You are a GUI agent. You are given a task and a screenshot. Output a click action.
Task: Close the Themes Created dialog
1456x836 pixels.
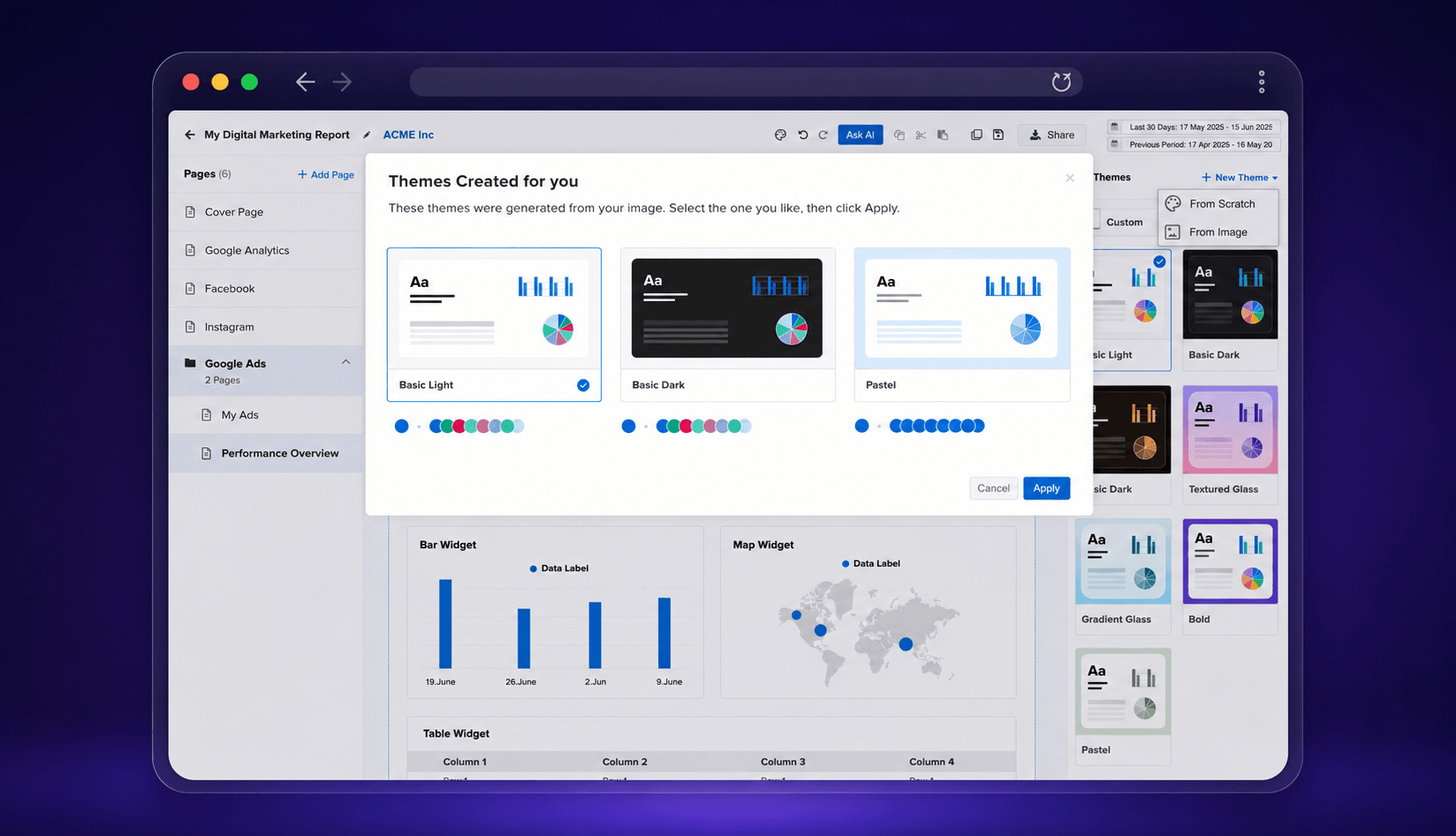(1070, 178)
